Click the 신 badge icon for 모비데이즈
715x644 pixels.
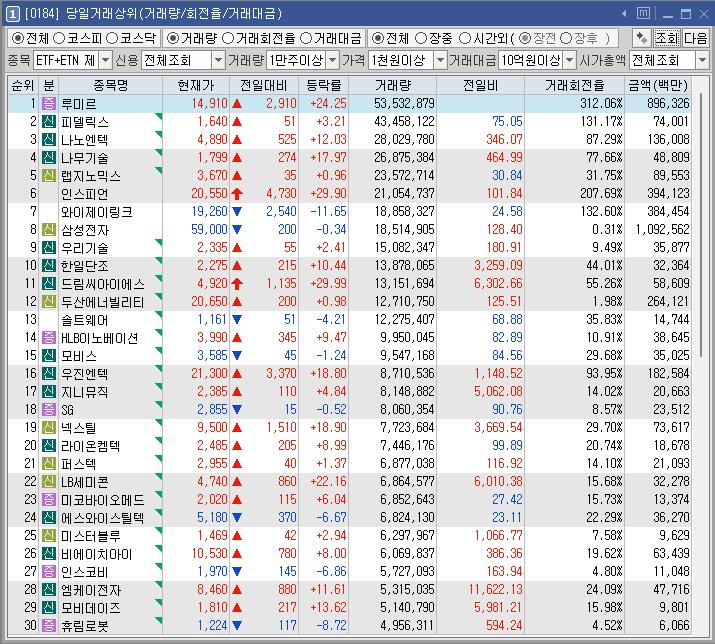[49, 608]
